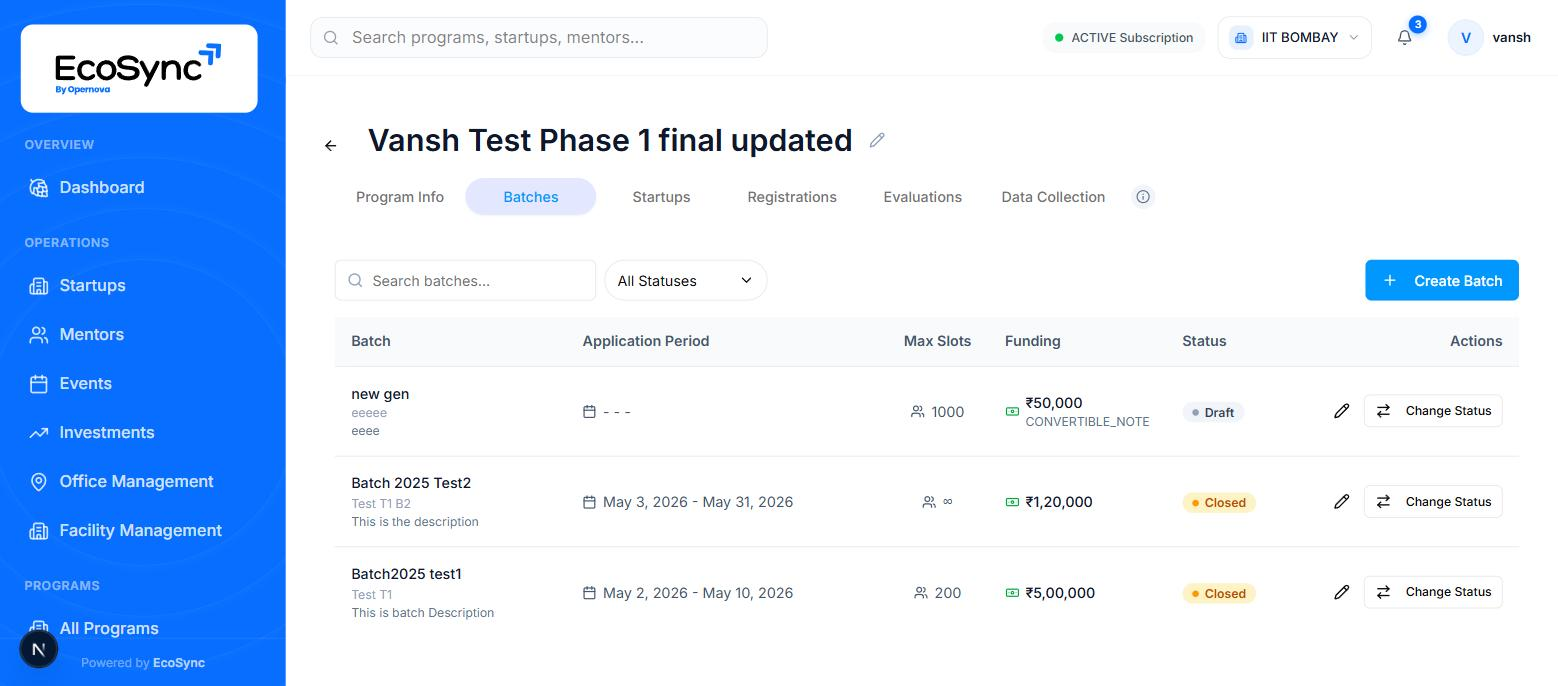Select the Batches tab
Image resolution: width=1558 pixels, height=686 pixels.
tap(531, 197)
